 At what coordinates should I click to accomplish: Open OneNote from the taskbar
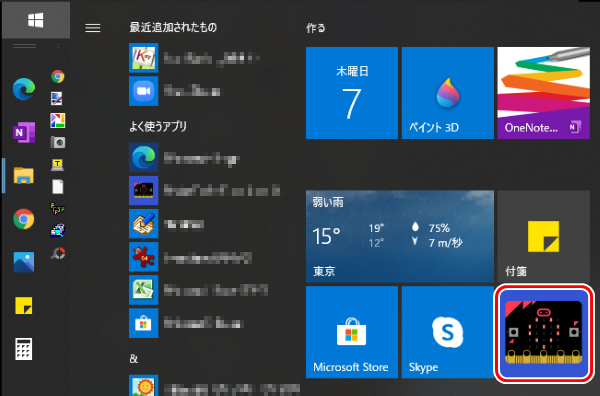(24, 132)
